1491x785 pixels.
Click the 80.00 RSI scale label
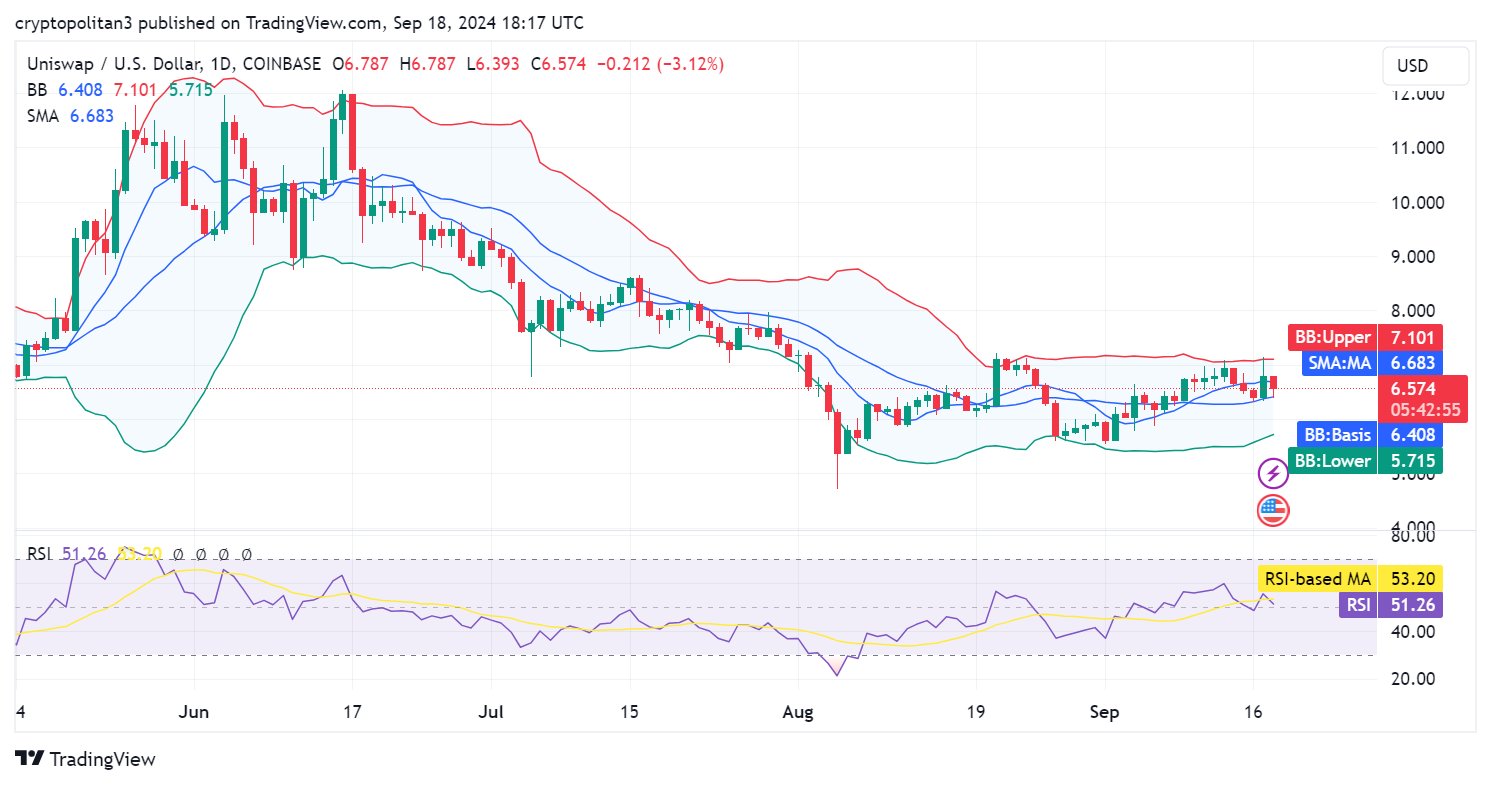coord(1413,536)
